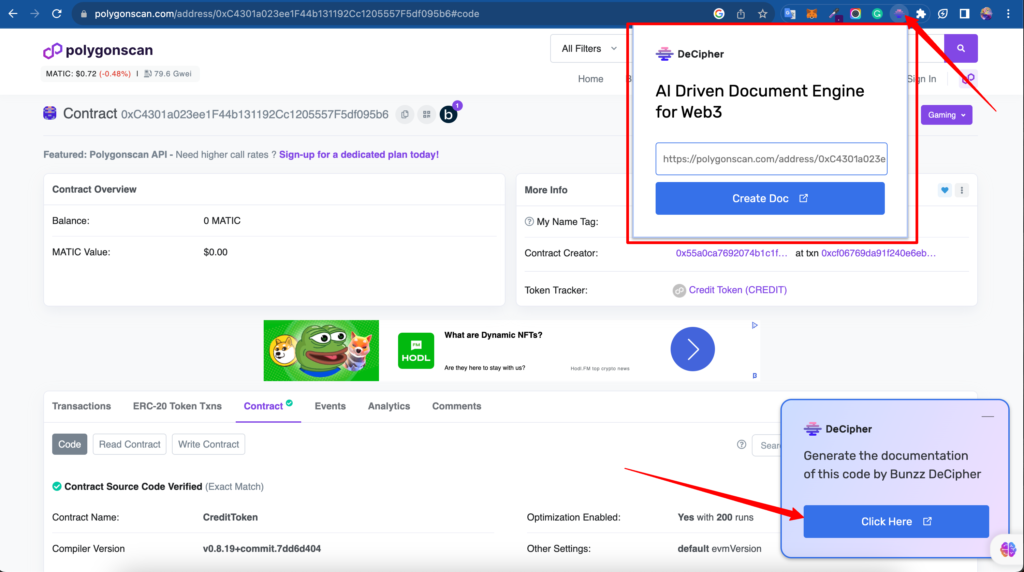Viewport: 1024px width, 572px height.
Task: Reload the page with the refresh icon
Action: tap(57, 14)
